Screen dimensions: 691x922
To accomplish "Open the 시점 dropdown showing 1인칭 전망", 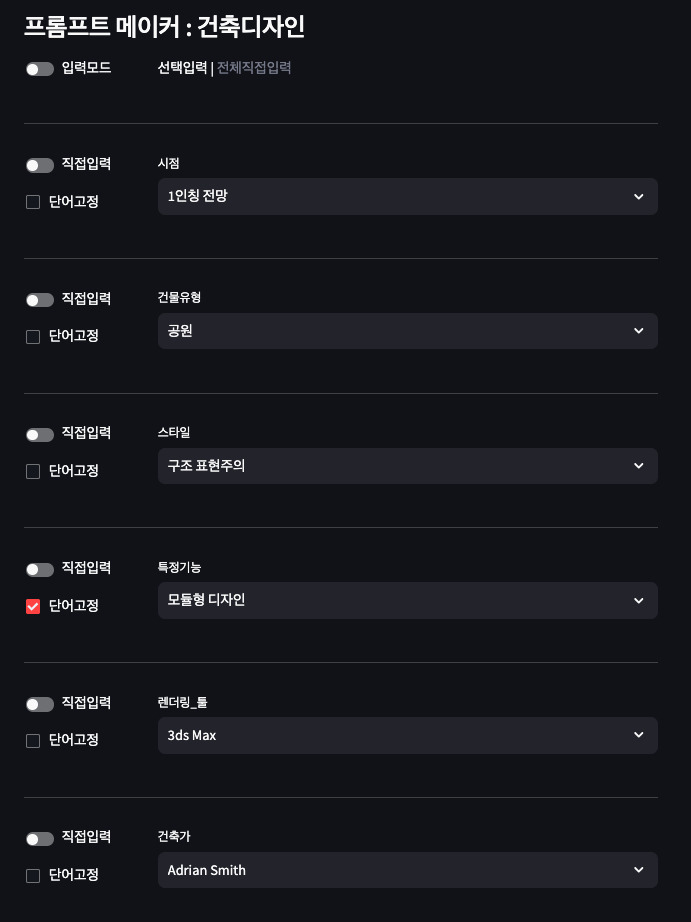I will coord(408,196).
